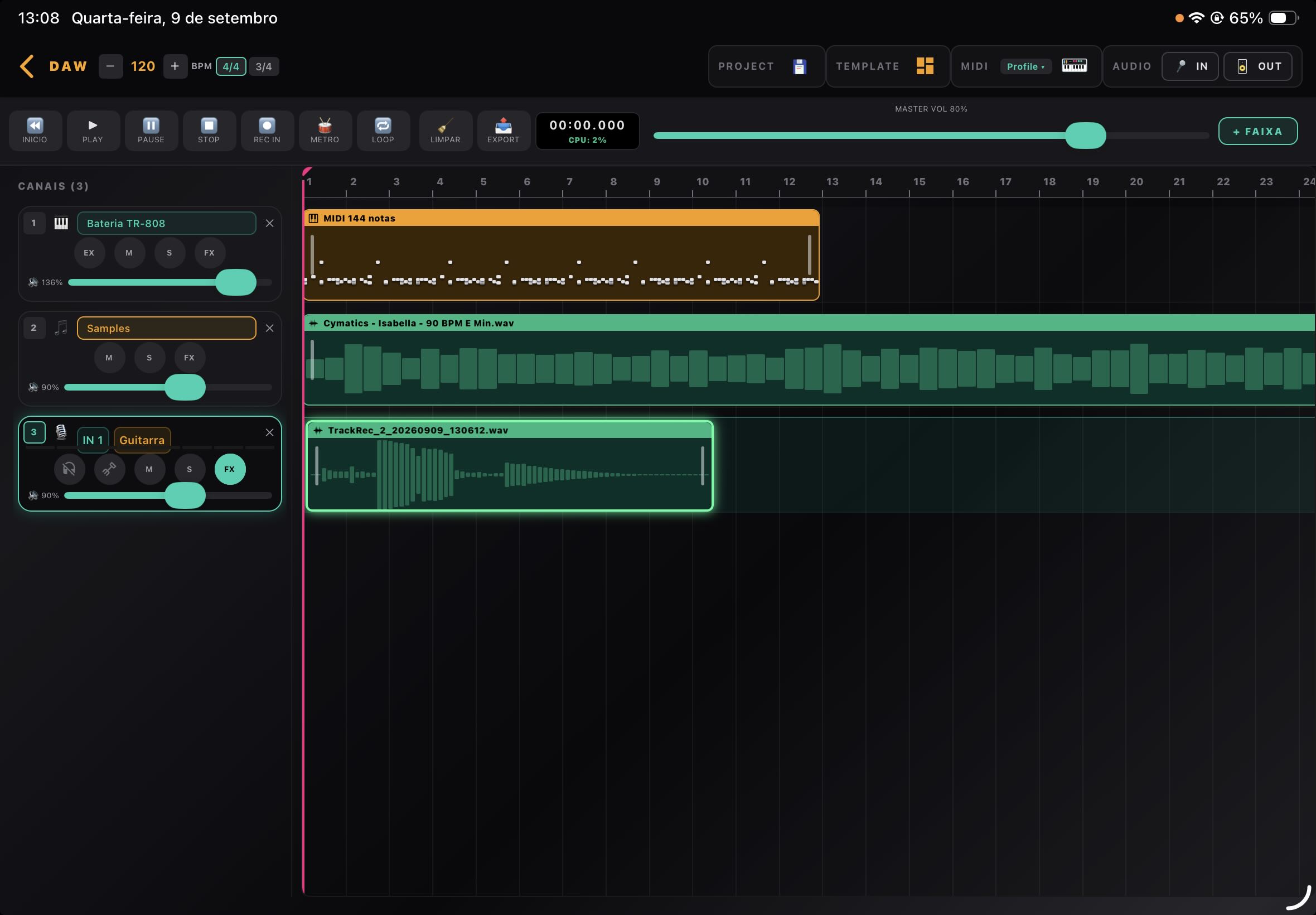Select track number 3 badge
Image resolution: width=1316 pixels, height=915 pixels.
tap(35, 432)
